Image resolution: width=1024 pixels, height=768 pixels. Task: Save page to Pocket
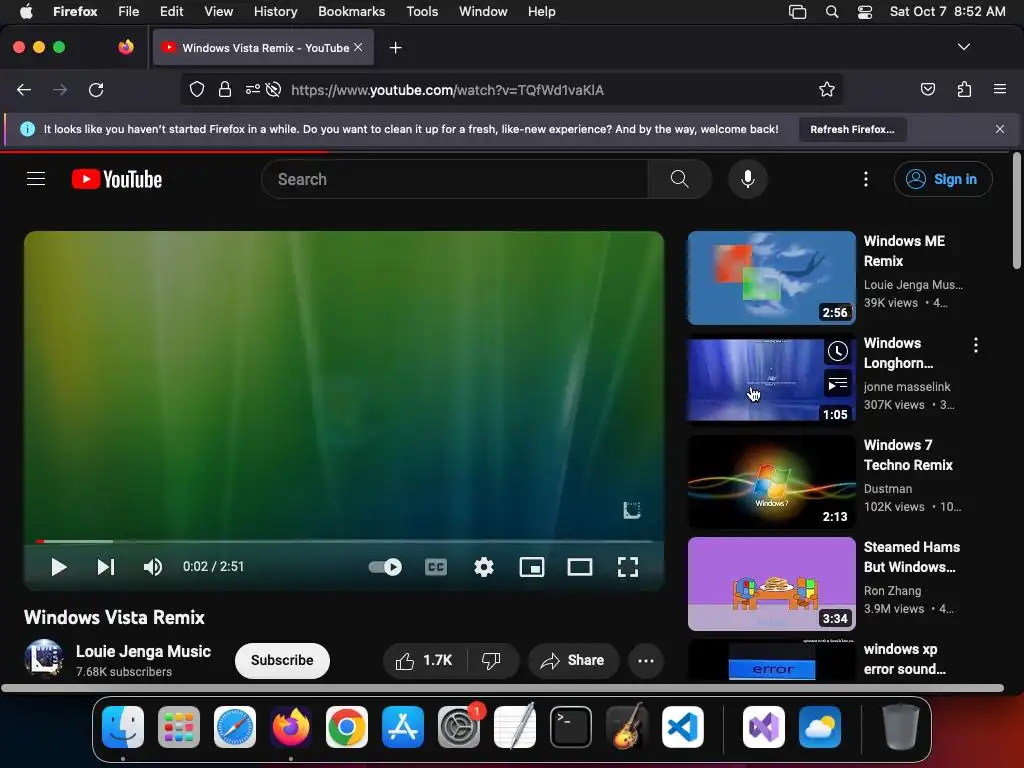tap(927, 89)
